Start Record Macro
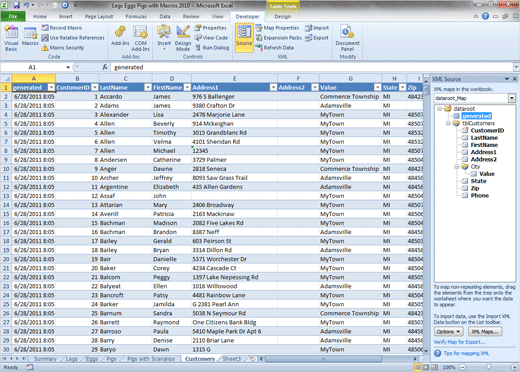This screenshot has height=372, width=520. [x=62, y=28]
